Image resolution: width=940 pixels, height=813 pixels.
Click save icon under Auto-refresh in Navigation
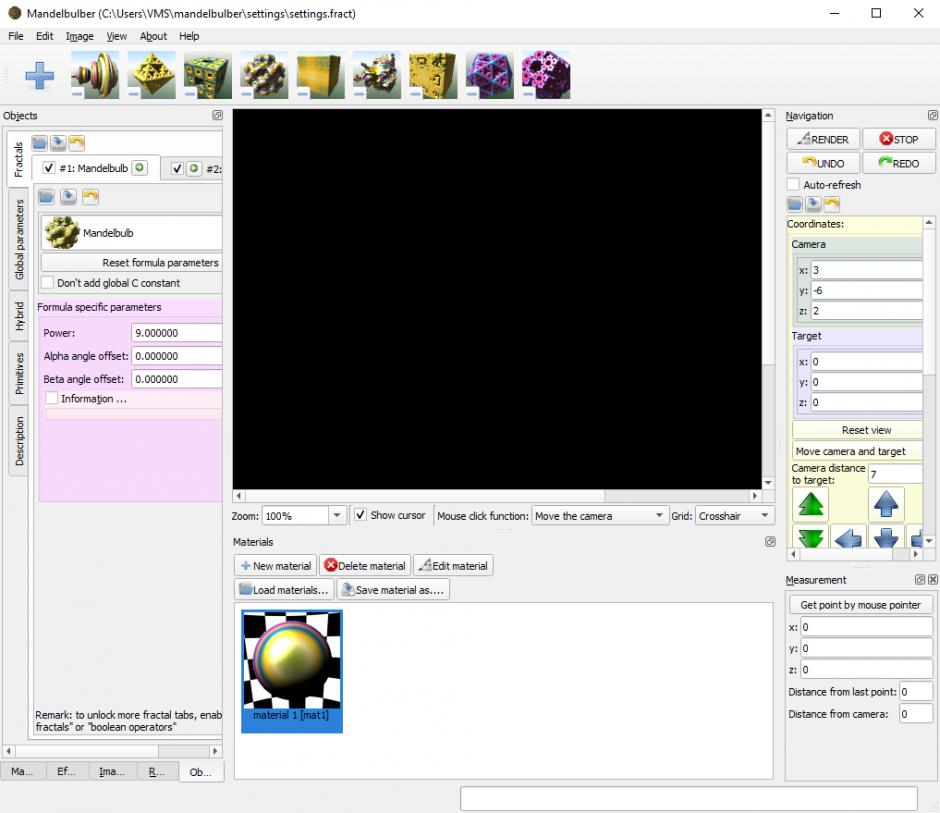tap(814, 204)
